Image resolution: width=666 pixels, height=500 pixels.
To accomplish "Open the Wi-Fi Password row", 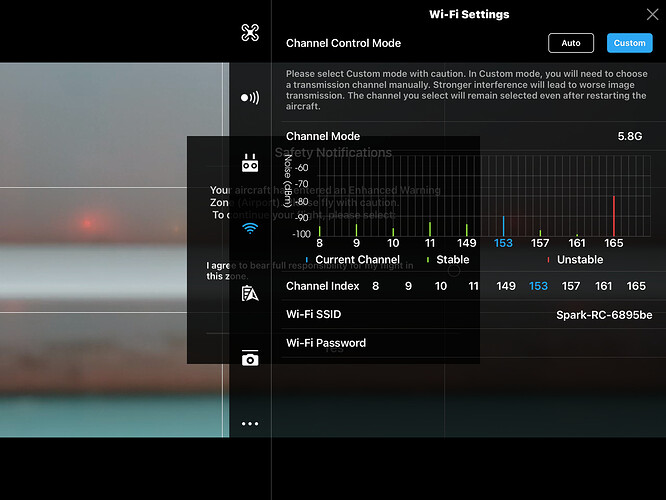I will click(469, 343).
